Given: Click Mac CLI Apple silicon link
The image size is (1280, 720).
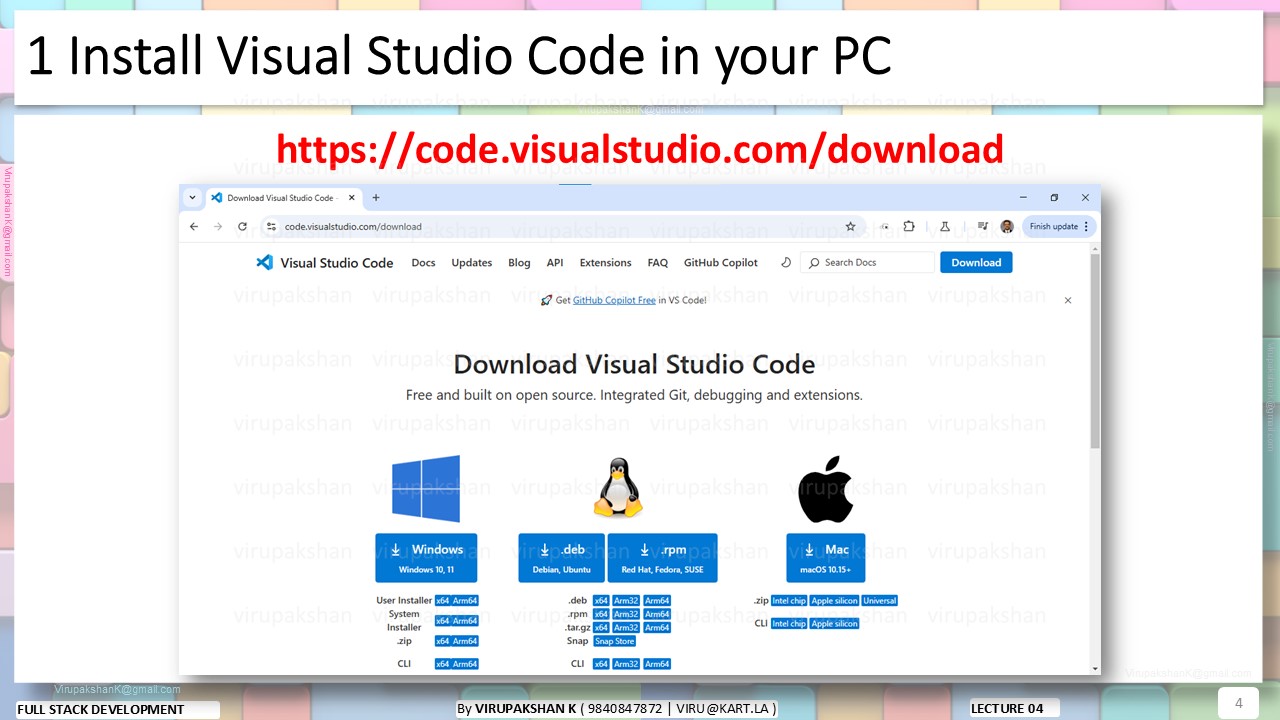Looking at the screenshot, I should point(834,624).
